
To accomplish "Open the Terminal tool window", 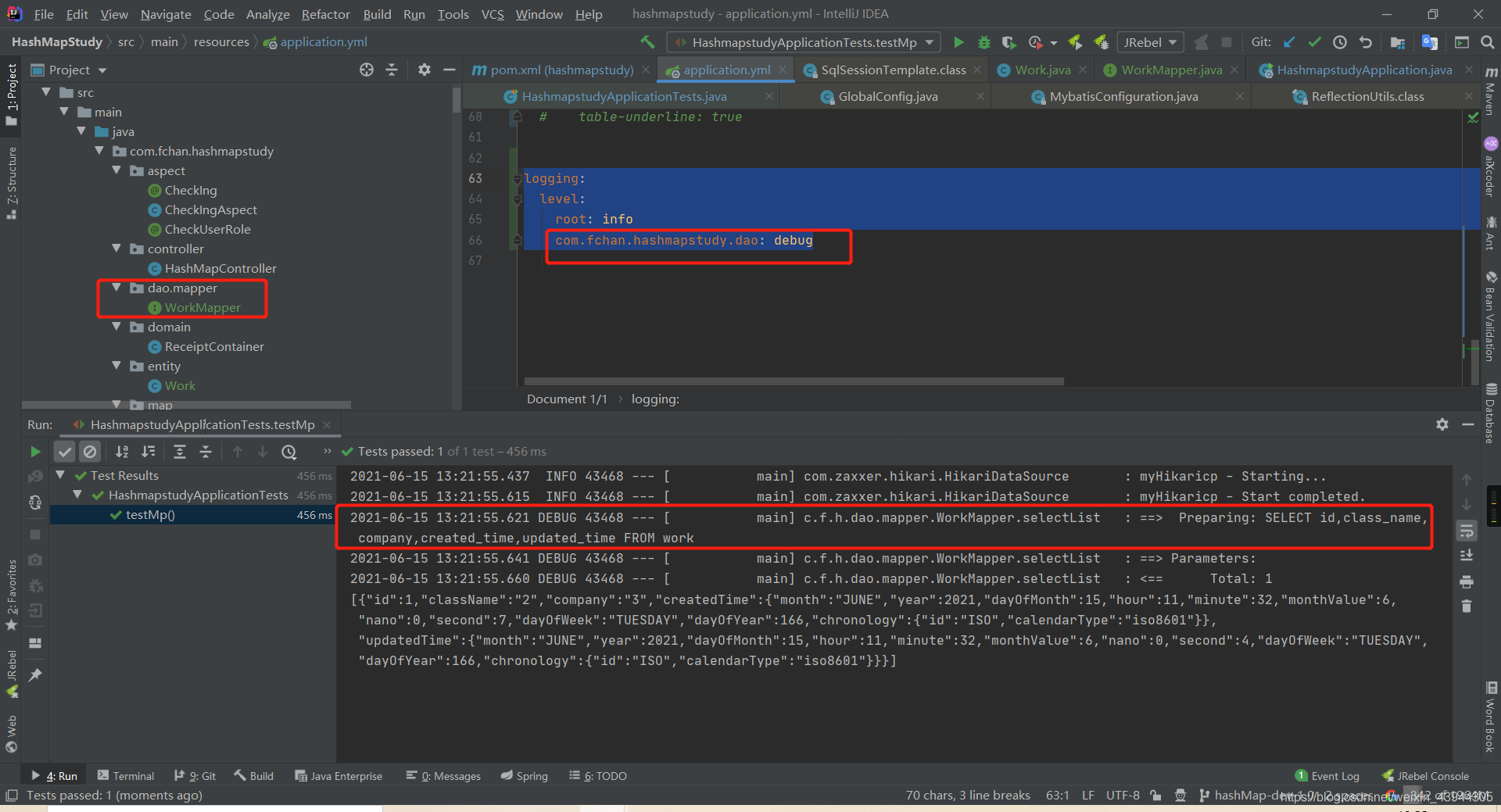I will [x=133, y=775].
